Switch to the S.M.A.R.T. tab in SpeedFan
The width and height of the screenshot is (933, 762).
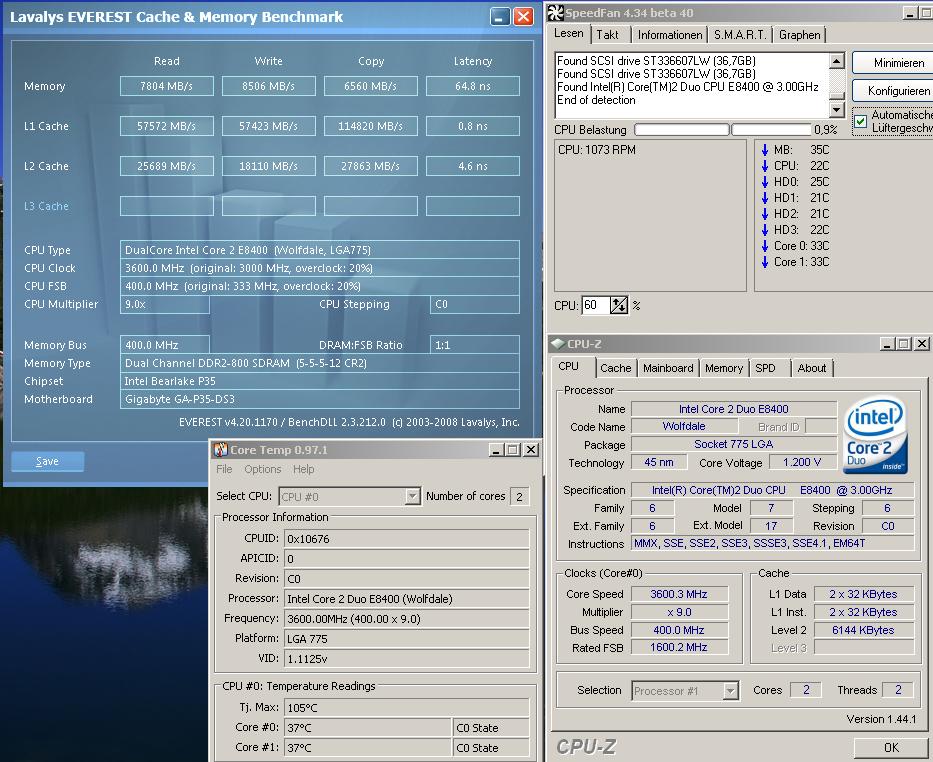pos(740,35)
